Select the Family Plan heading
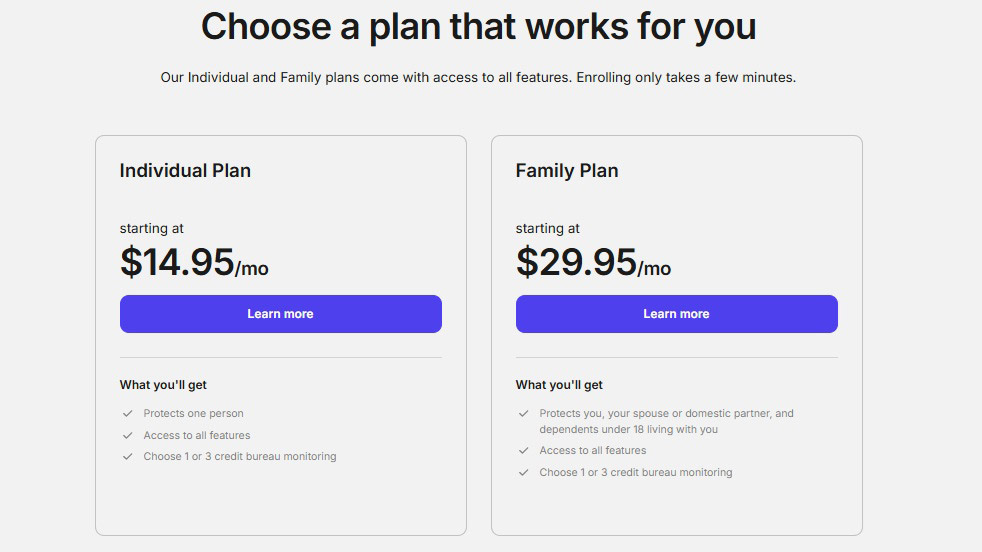The image size is (982, 552). [x=567, y=171]
